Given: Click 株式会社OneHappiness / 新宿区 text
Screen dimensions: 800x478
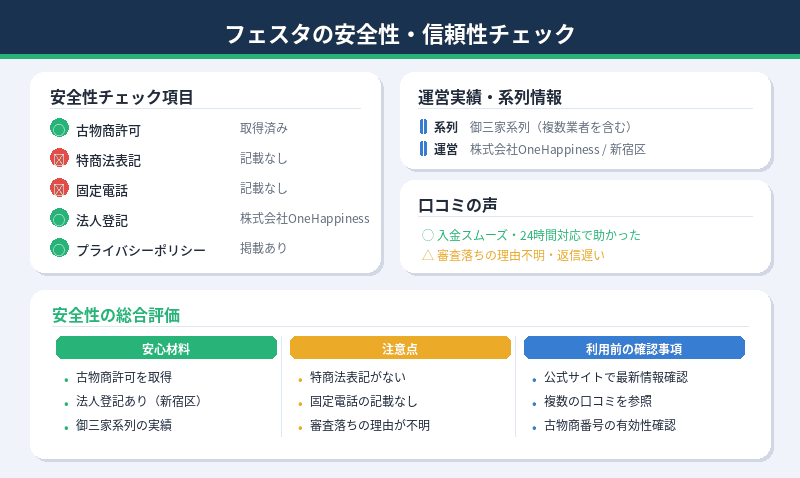Looking at the screenshot, I should point(558,149).
